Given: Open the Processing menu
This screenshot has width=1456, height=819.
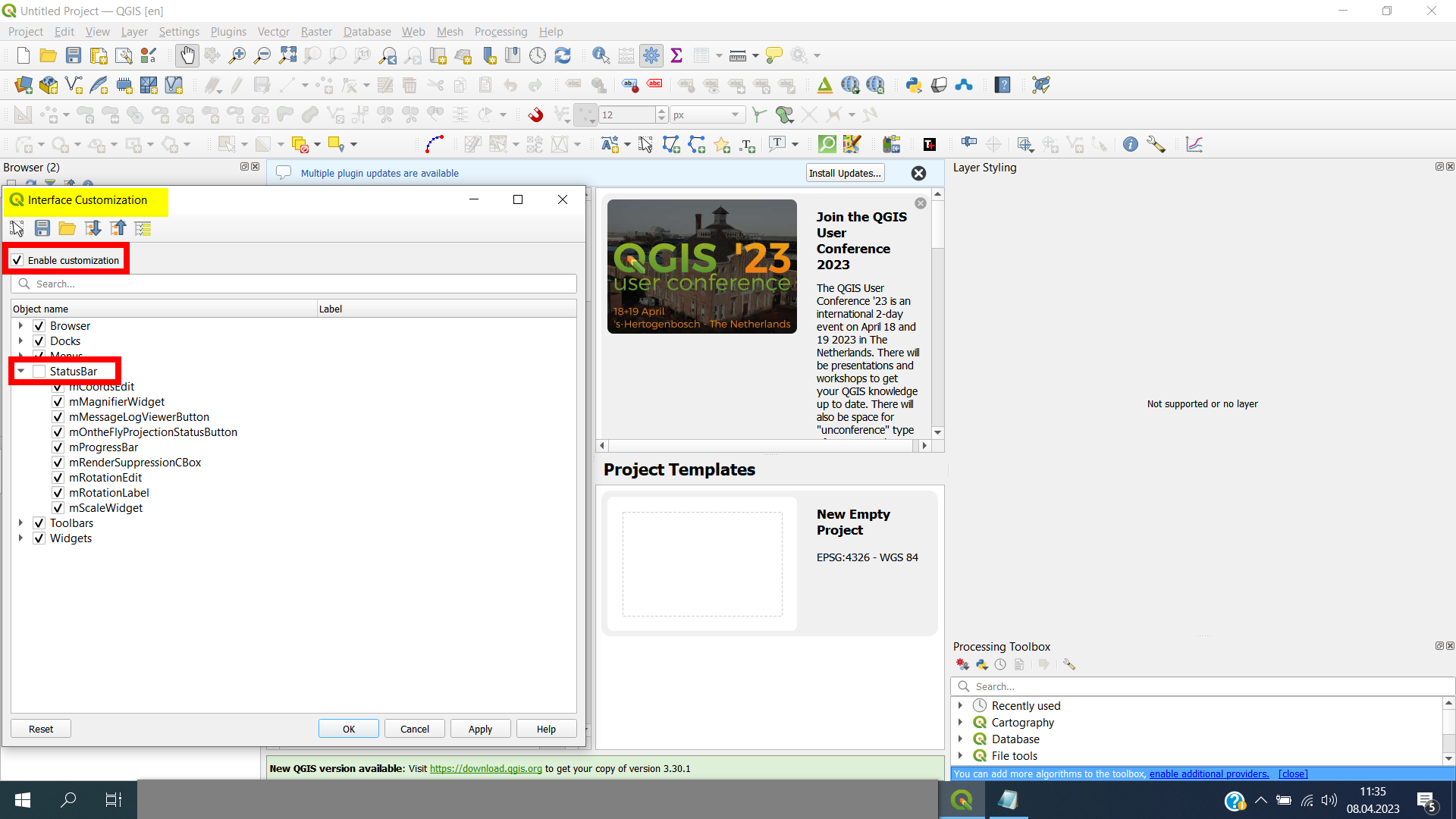Looking at the screenshot, I should pos(499,31).
